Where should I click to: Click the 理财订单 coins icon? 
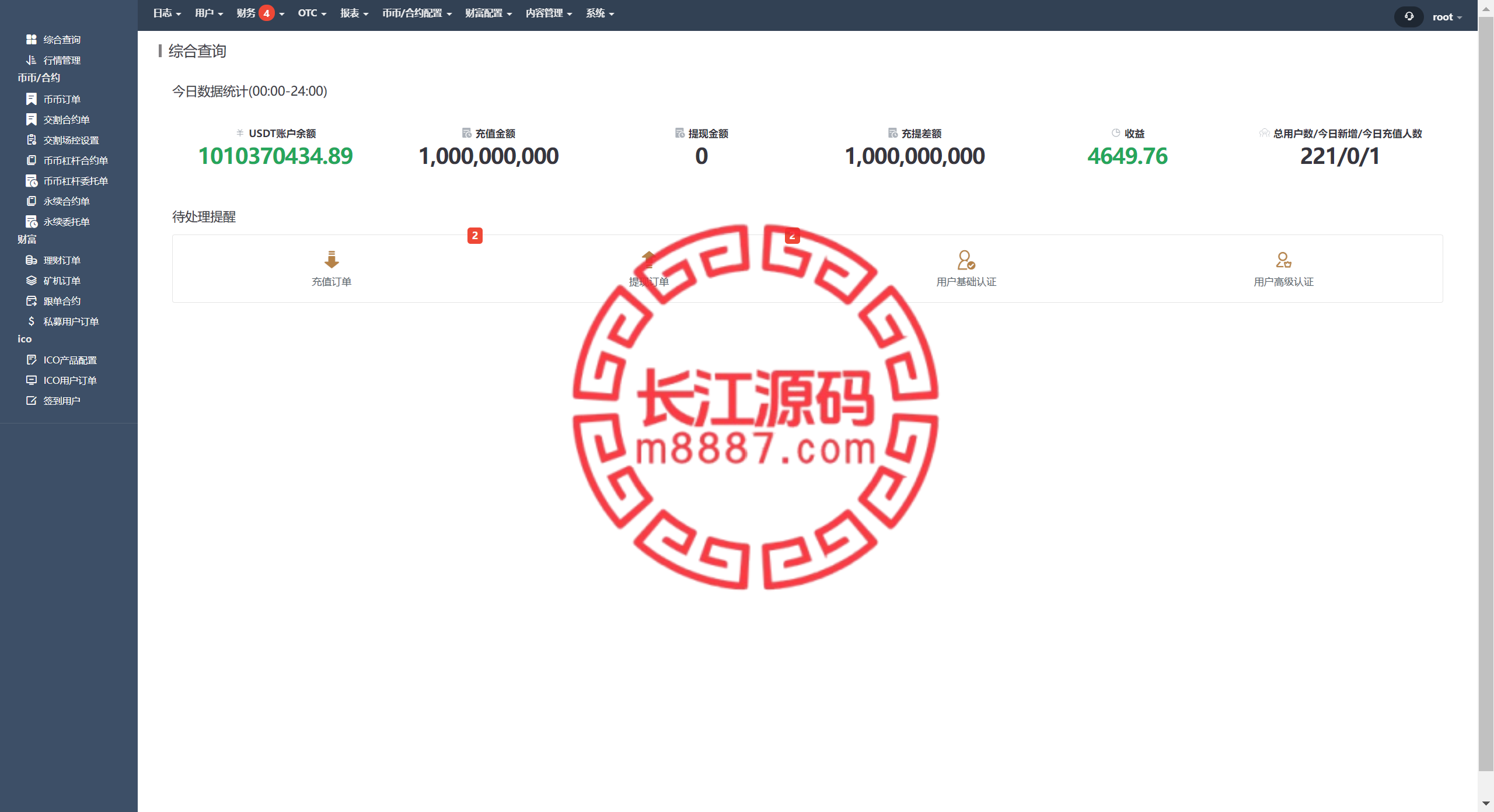pos(32,260)
